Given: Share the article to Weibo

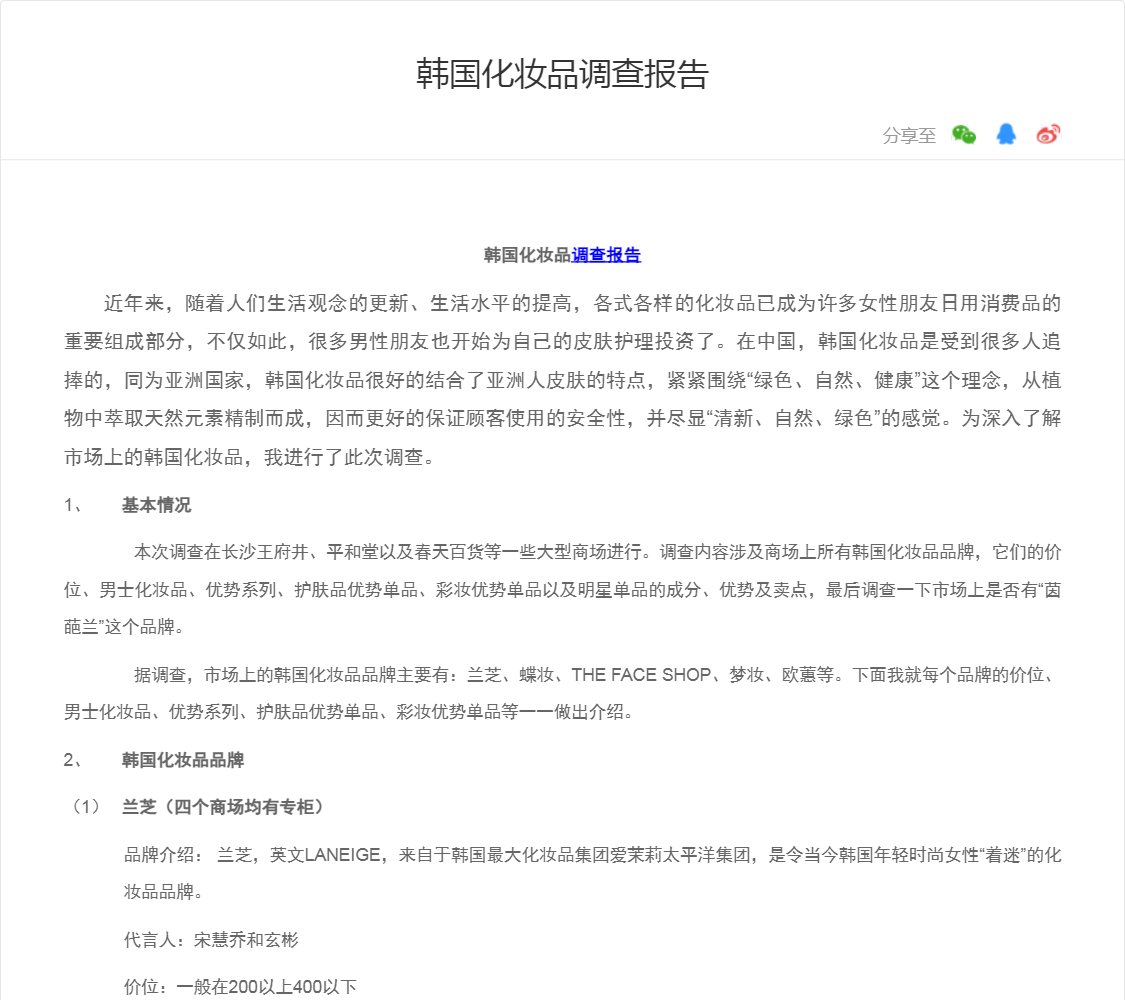Looking at the screenshot, I should point(1048,134).
